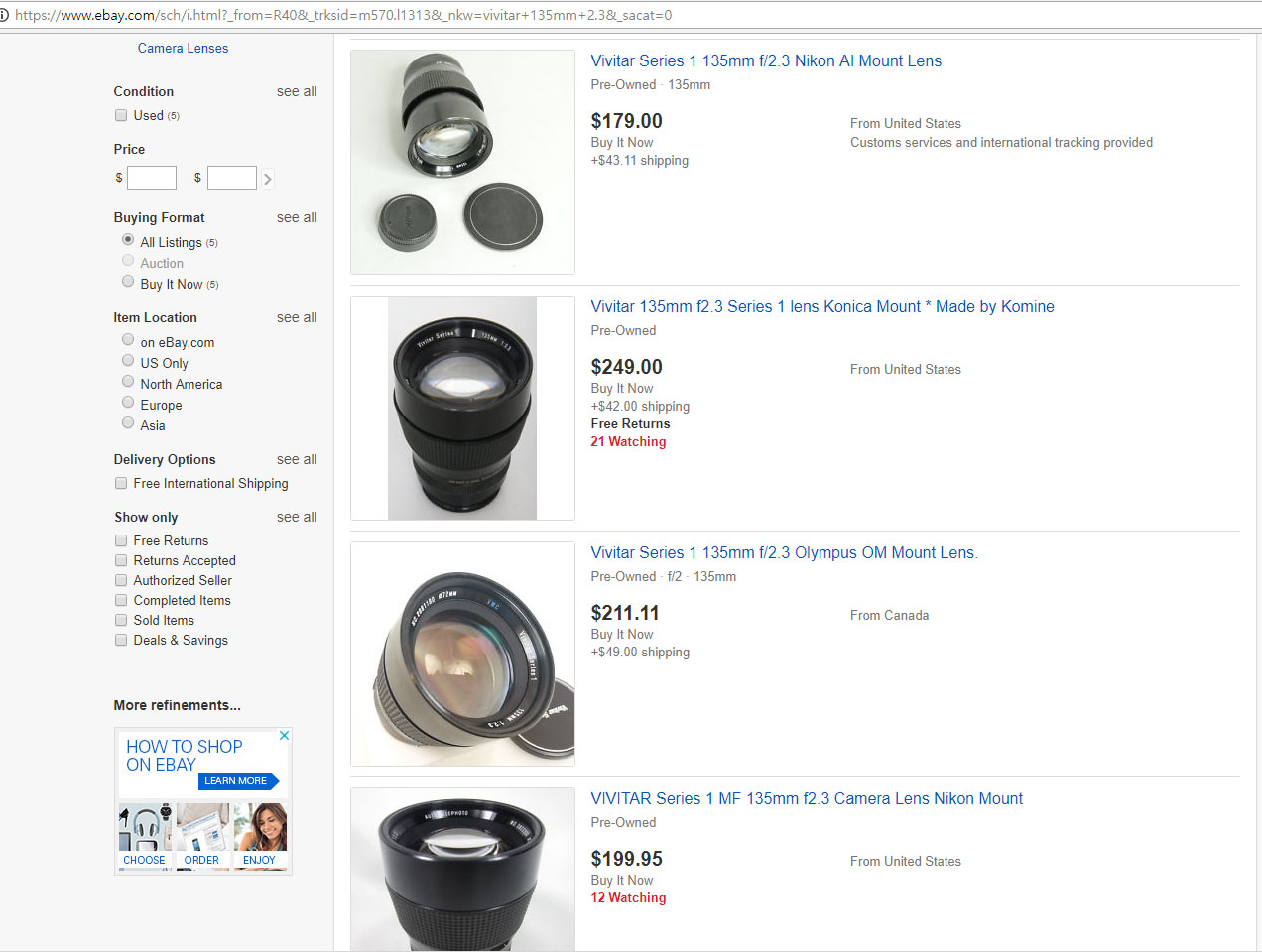The width and height of the screenshot is (1262, 952).
Task: Open the $199.95 Nikon Mount lens thumbnail
Action: pos(462,870)
